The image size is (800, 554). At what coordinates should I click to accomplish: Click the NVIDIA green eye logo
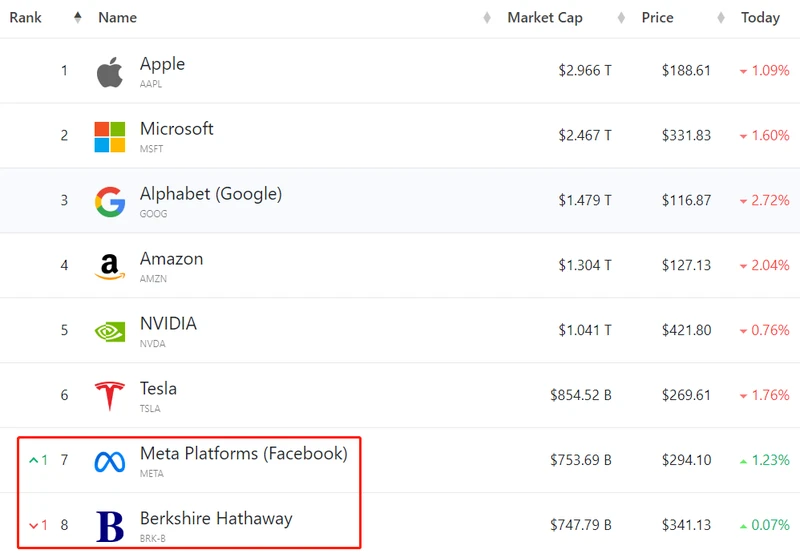point(110,332)
